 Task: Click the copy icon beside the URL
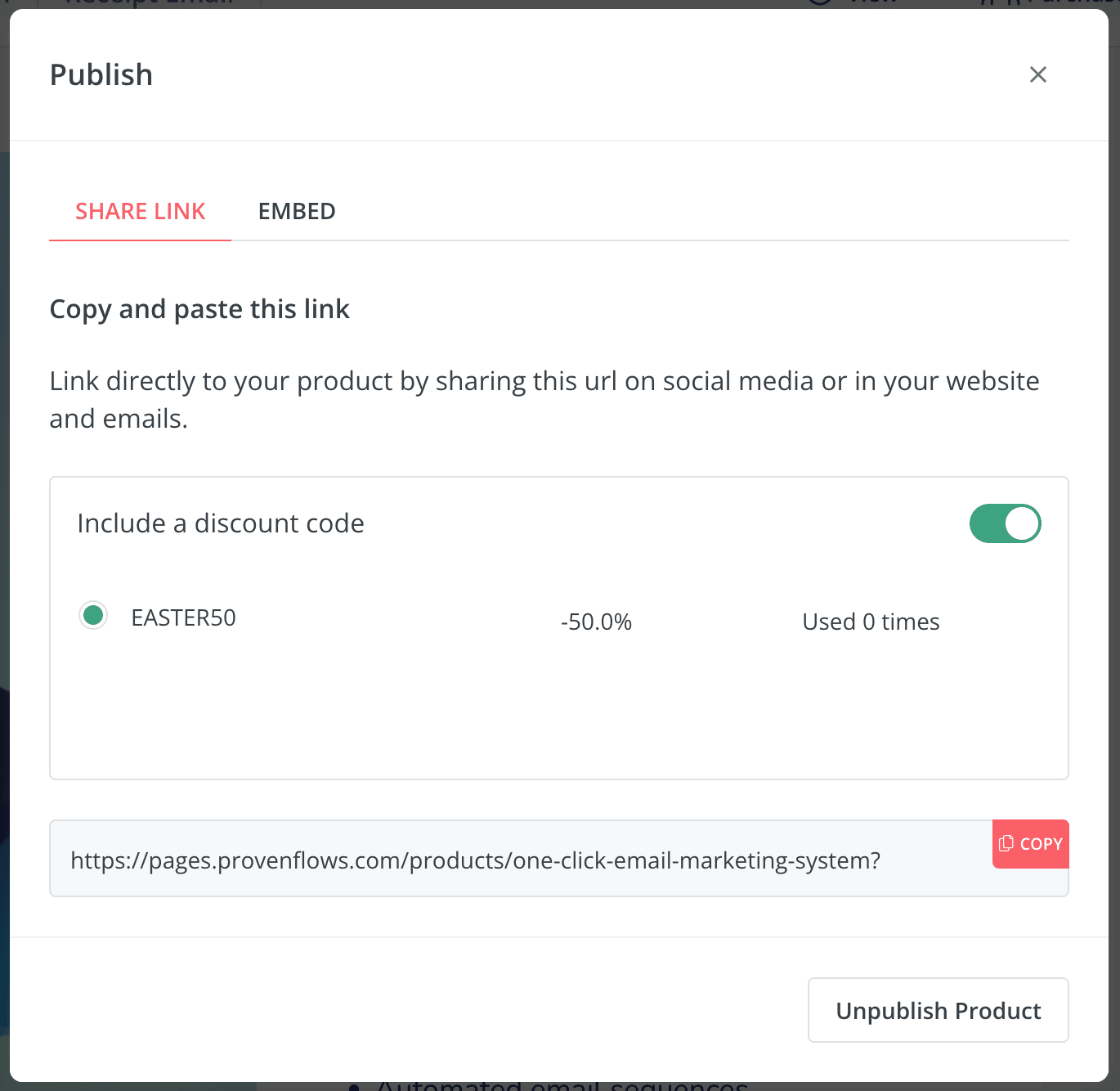[x=1006, y=843]
